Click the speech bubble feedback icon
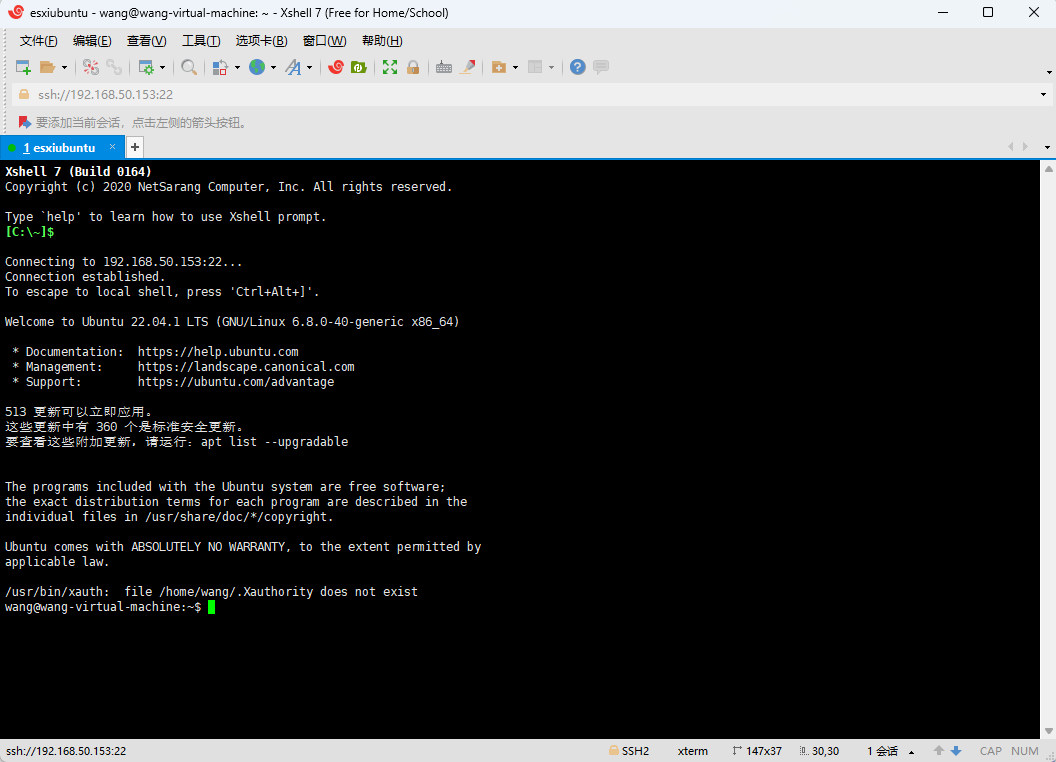The image size is (1056, 762). click(x=601, y=67)
